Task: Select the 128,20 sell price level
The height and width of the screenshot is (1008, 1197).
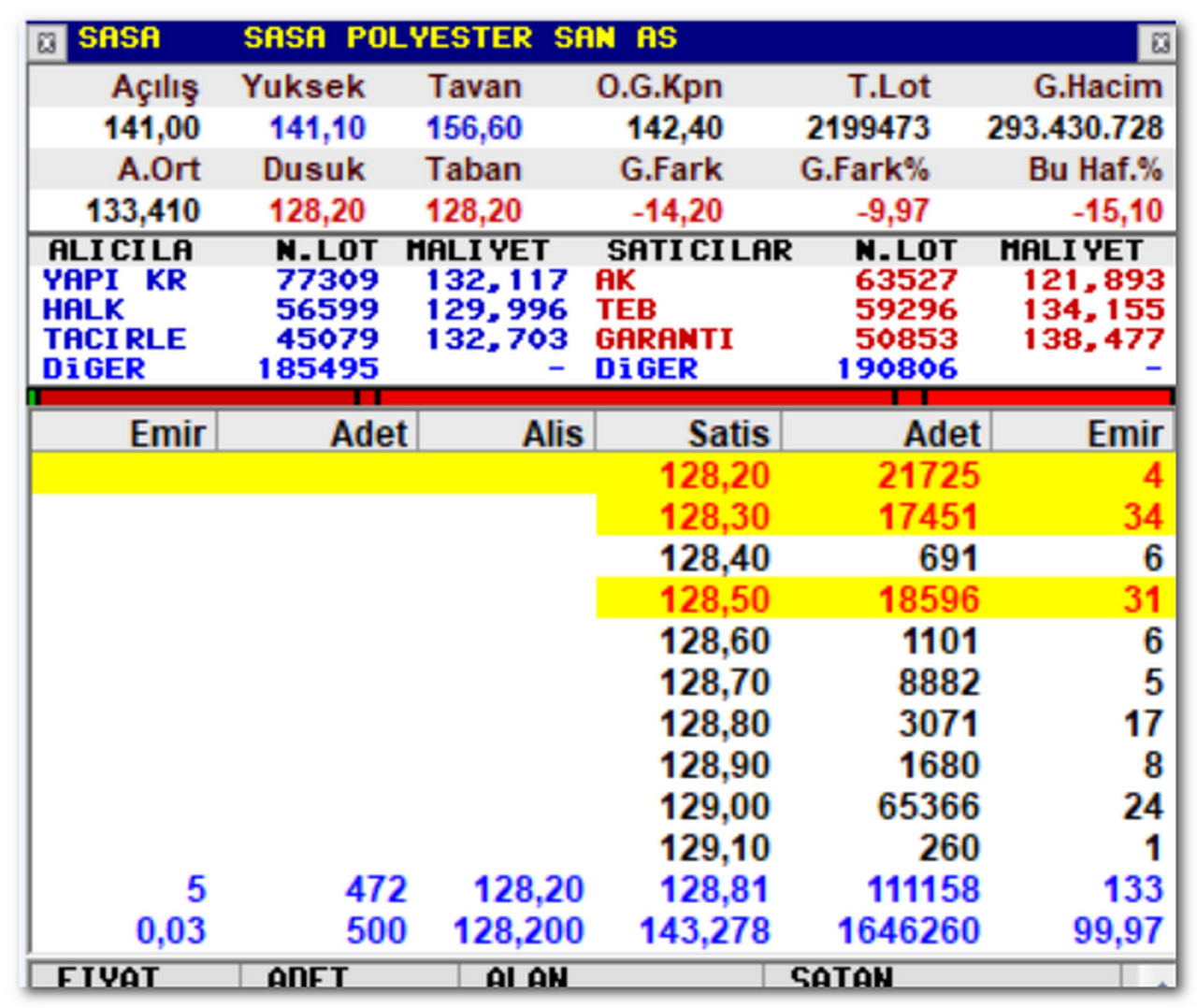Action: click(885, 475)
